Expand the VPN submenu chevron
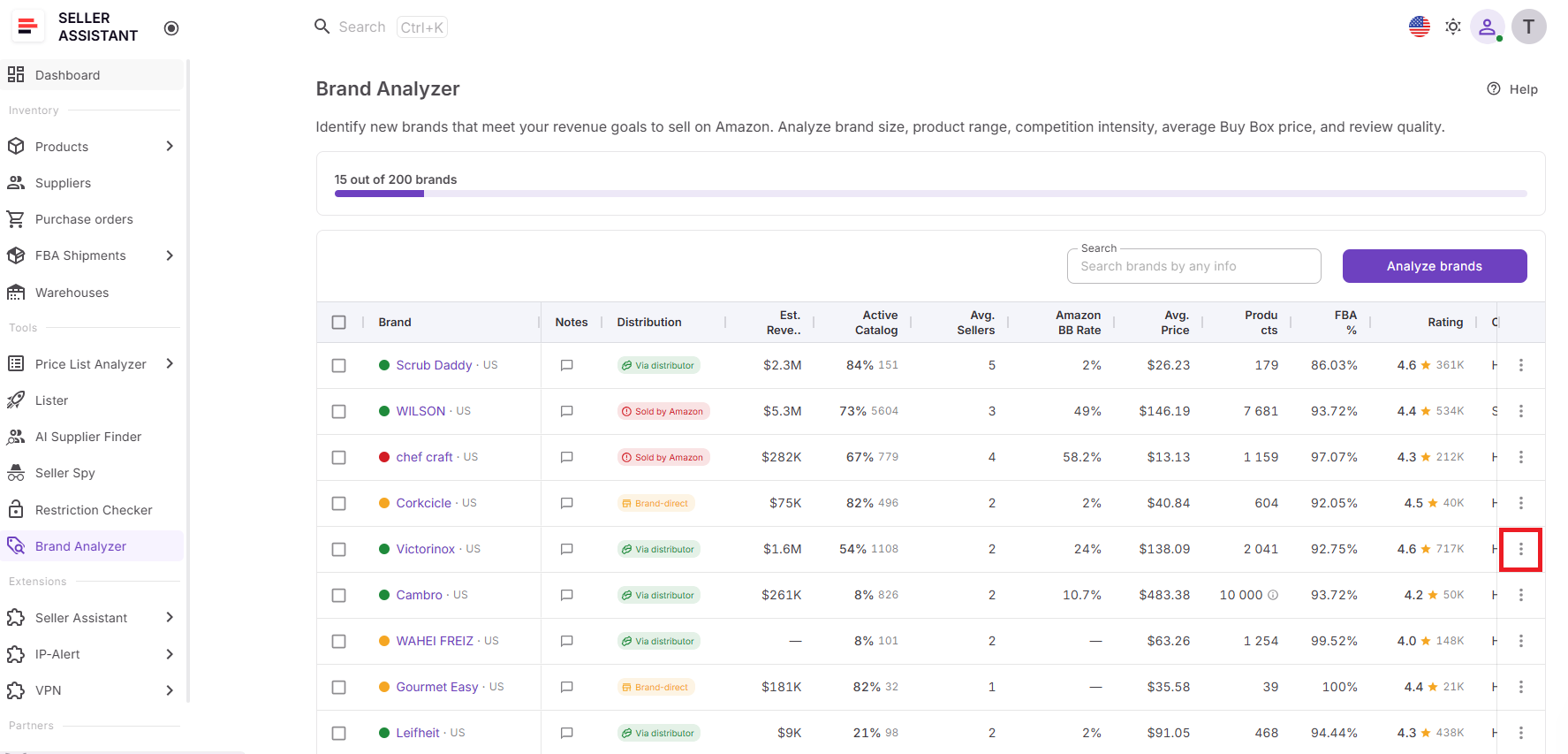This screenshot has width=1568, height=754. click(x=170, y=690)
